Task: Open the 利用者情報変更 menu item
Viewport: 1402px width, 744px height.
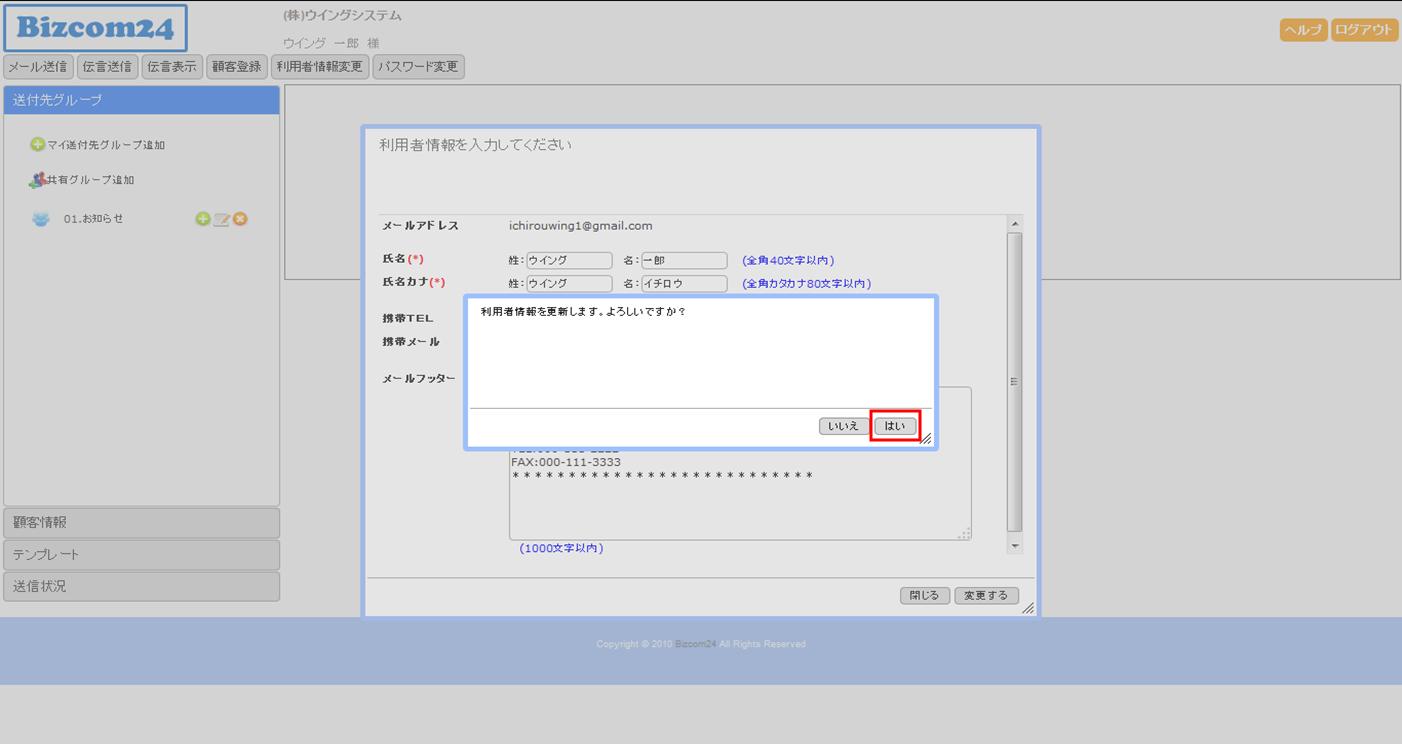Action: pyautogui.click(x=320, y=67)
